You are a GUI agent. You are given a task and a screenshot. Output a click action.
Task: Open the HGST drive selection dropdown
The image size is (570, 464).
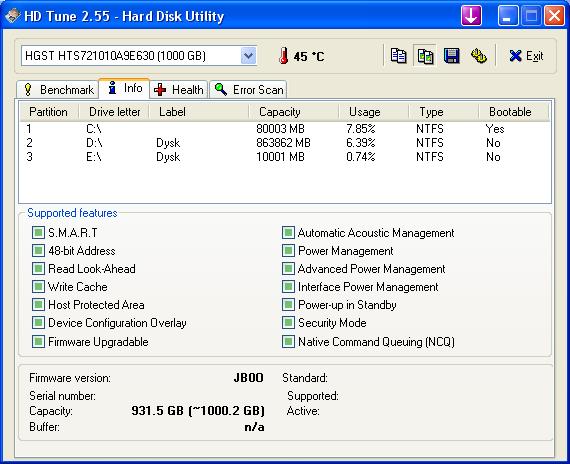(248, 56)
